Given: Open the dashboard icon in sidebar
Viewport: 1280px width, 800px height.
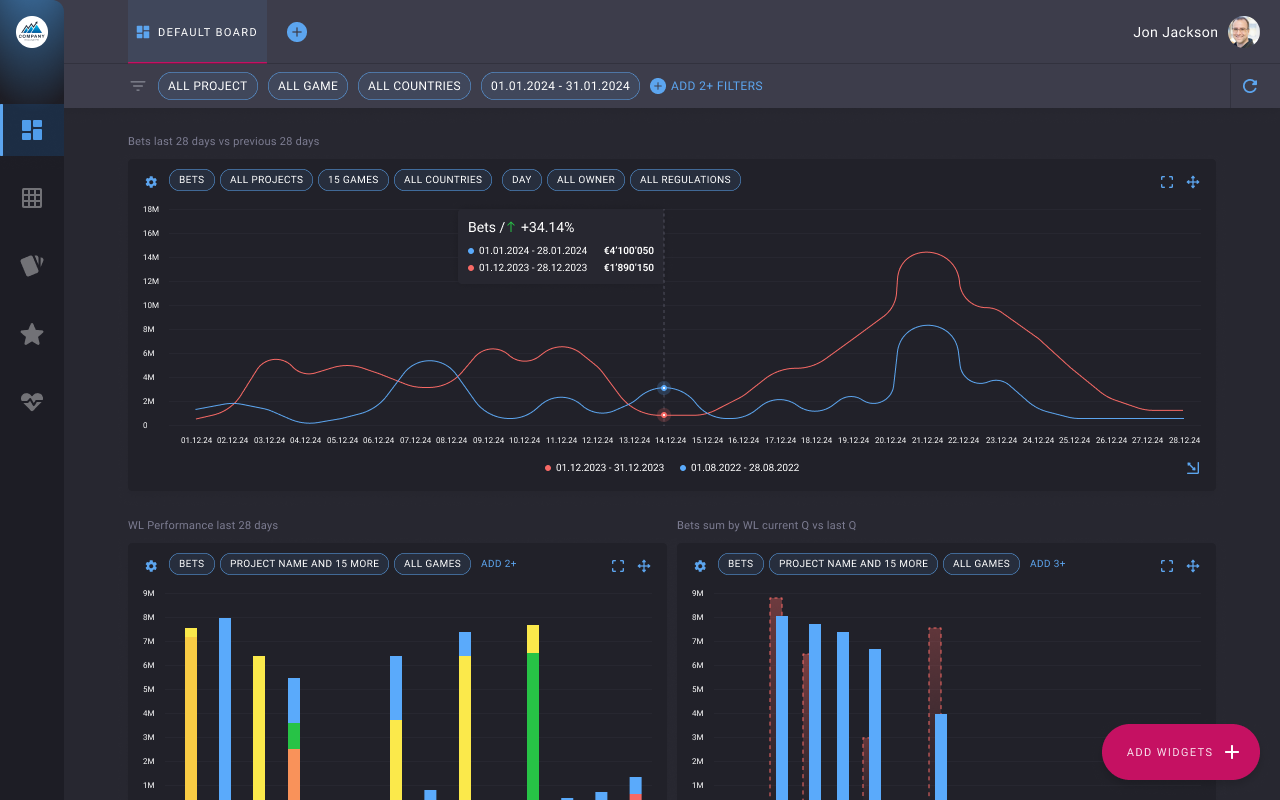Looking at the screenshot, I should (x=32, y=130).
